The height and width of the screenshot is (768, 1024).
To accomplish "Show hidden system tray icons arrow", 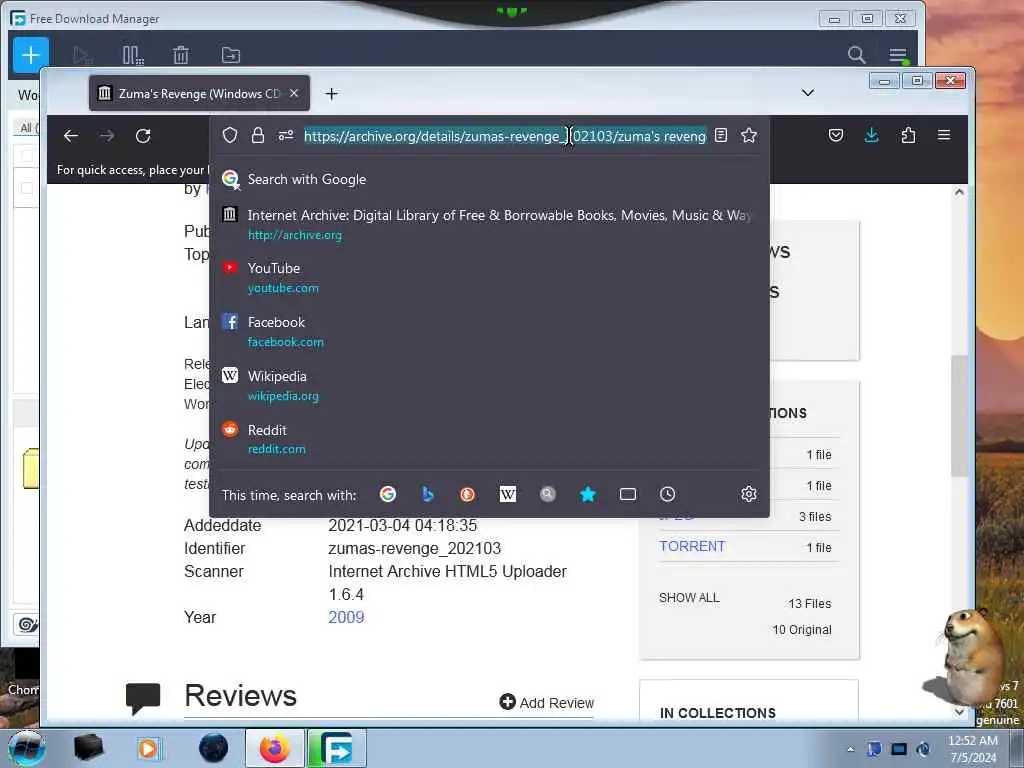I will tap(850, 749).
